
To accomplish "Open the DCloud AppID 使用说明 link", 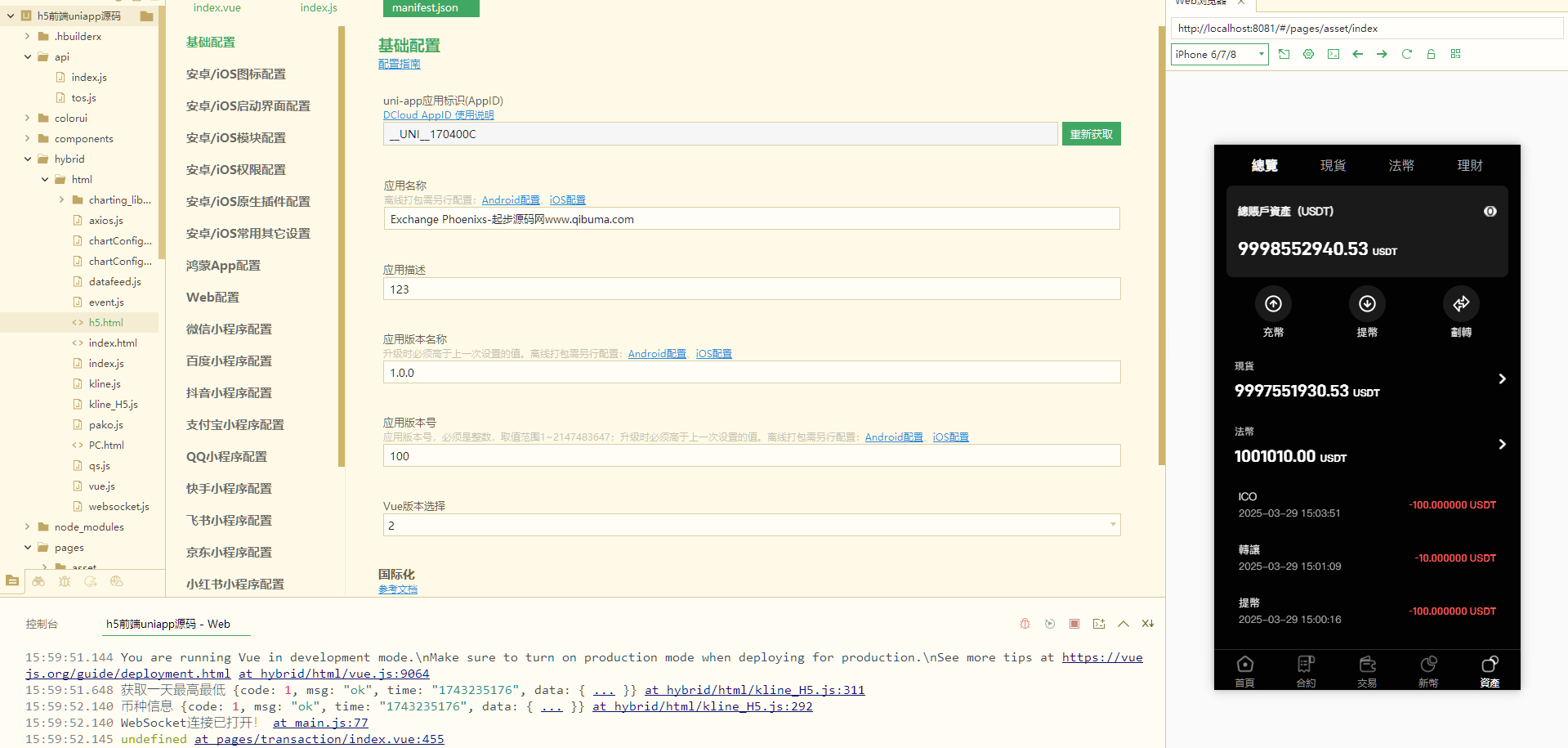I will (x=439, y=115).
